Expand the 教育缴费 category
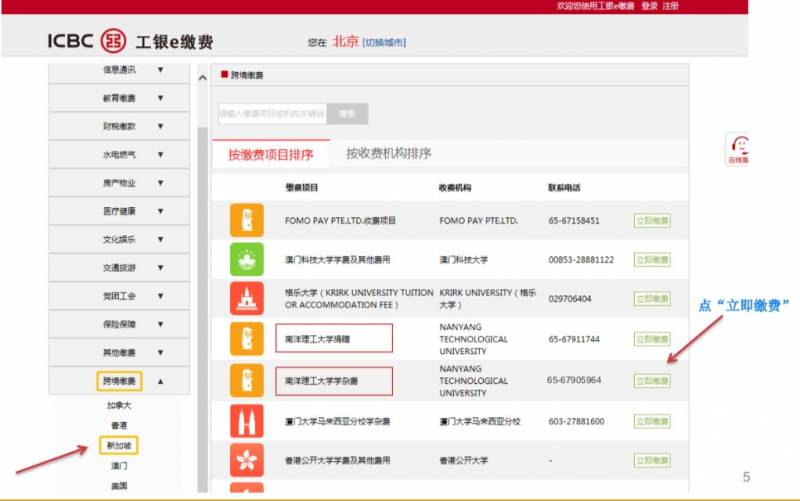 [159, 98]
